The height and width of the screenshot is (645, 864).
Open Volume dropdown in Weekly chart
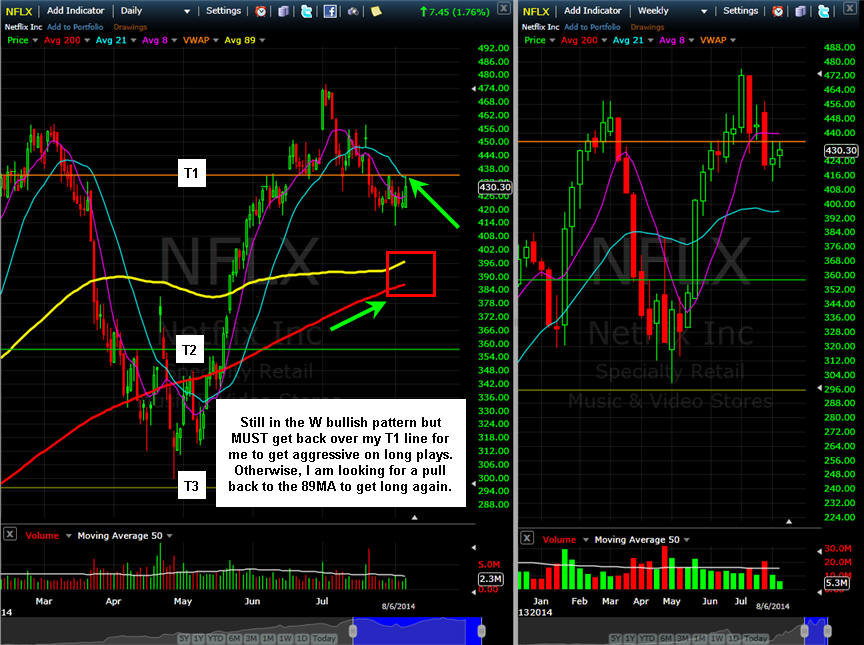(x=586, y=540)
